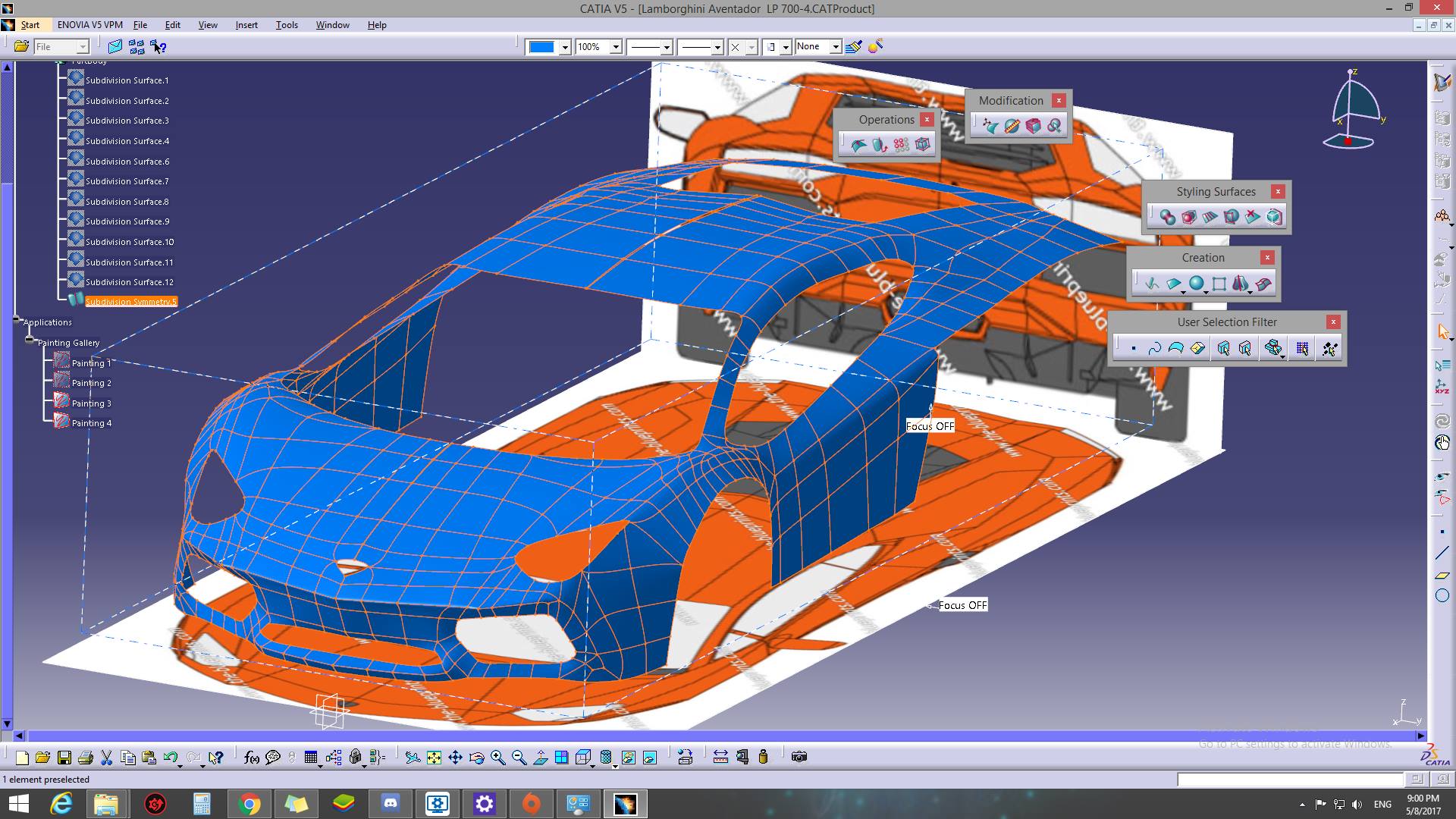This screenshot has width=1456, height=819.
Task: Click the sphere primitive icon in Creation toolbar
Action: click(x=1196, y=284)
